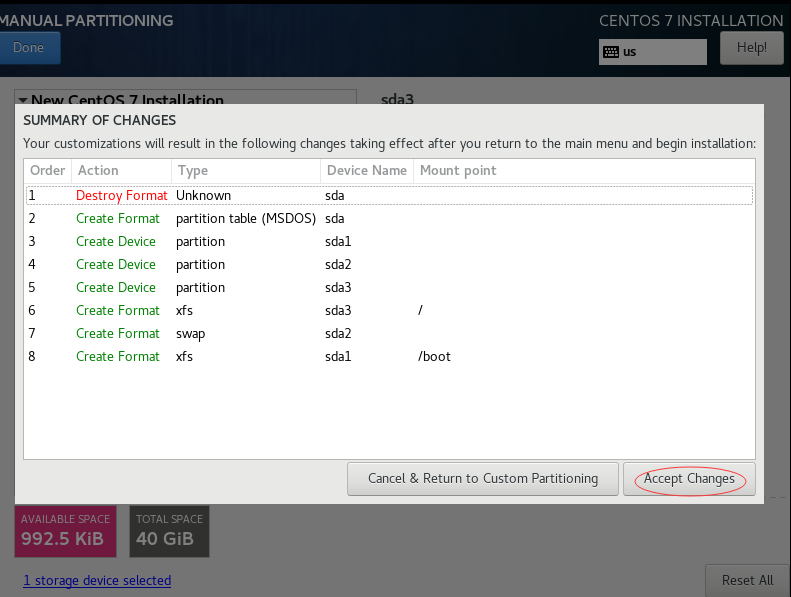Select the swap format row for sda2

389,333
